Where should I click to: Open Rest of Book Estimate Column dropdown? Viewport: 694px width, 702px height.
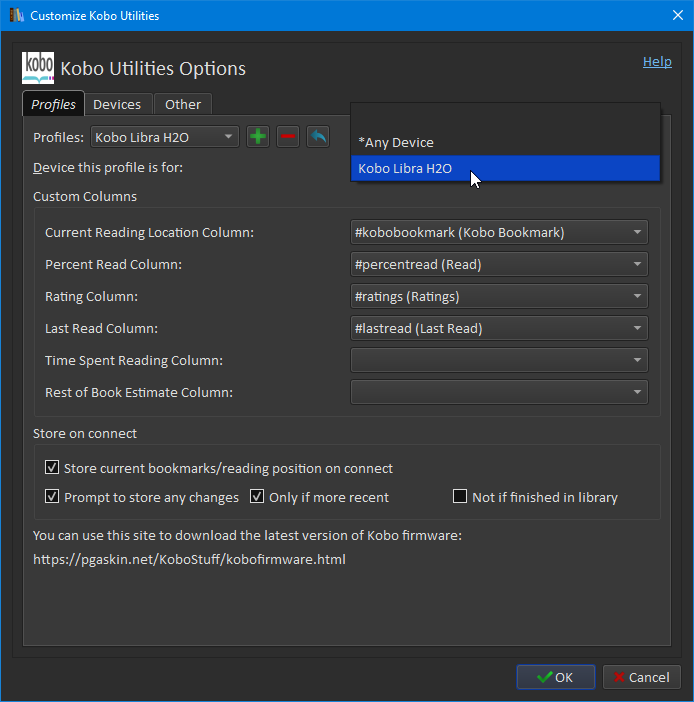[x=499, y=392]
